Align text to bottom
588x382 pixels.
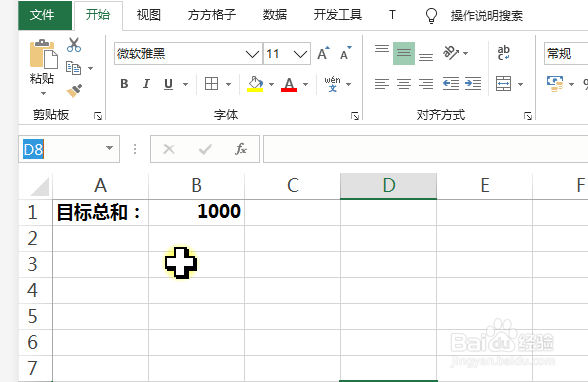[426, 57]
